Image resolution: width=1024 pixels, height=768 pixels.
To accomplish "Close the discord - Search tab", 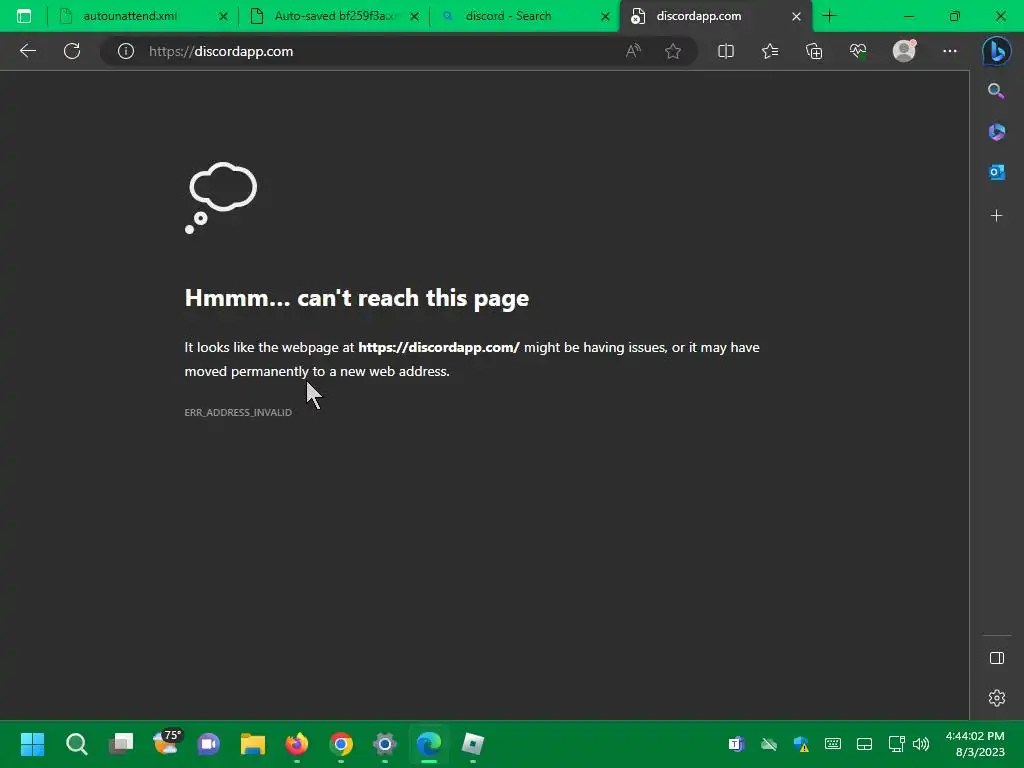I will coord(605,16).
